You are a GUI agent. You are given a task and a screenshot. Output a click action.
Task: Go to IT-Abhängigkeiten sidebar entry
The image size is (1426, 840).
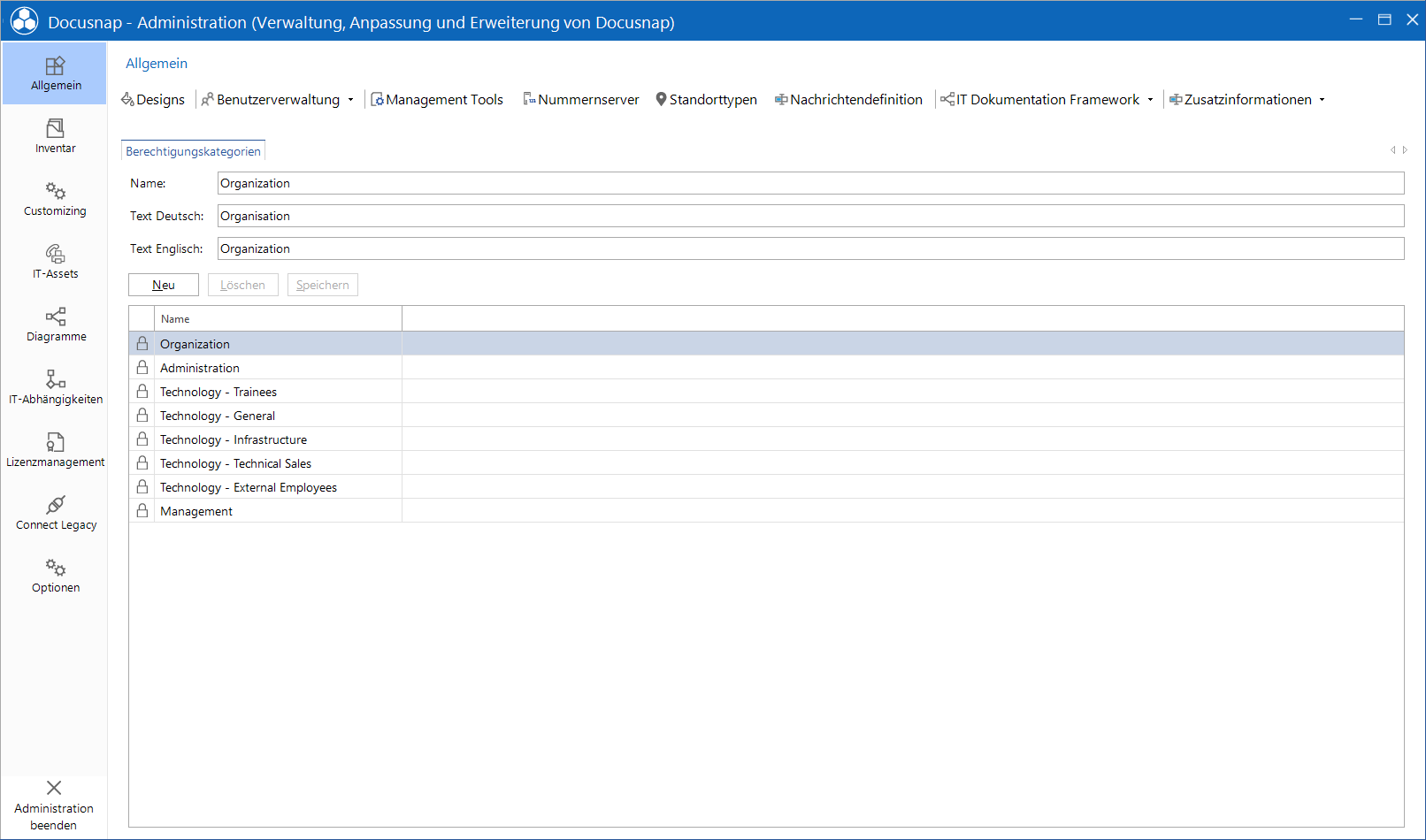[55, 388]
